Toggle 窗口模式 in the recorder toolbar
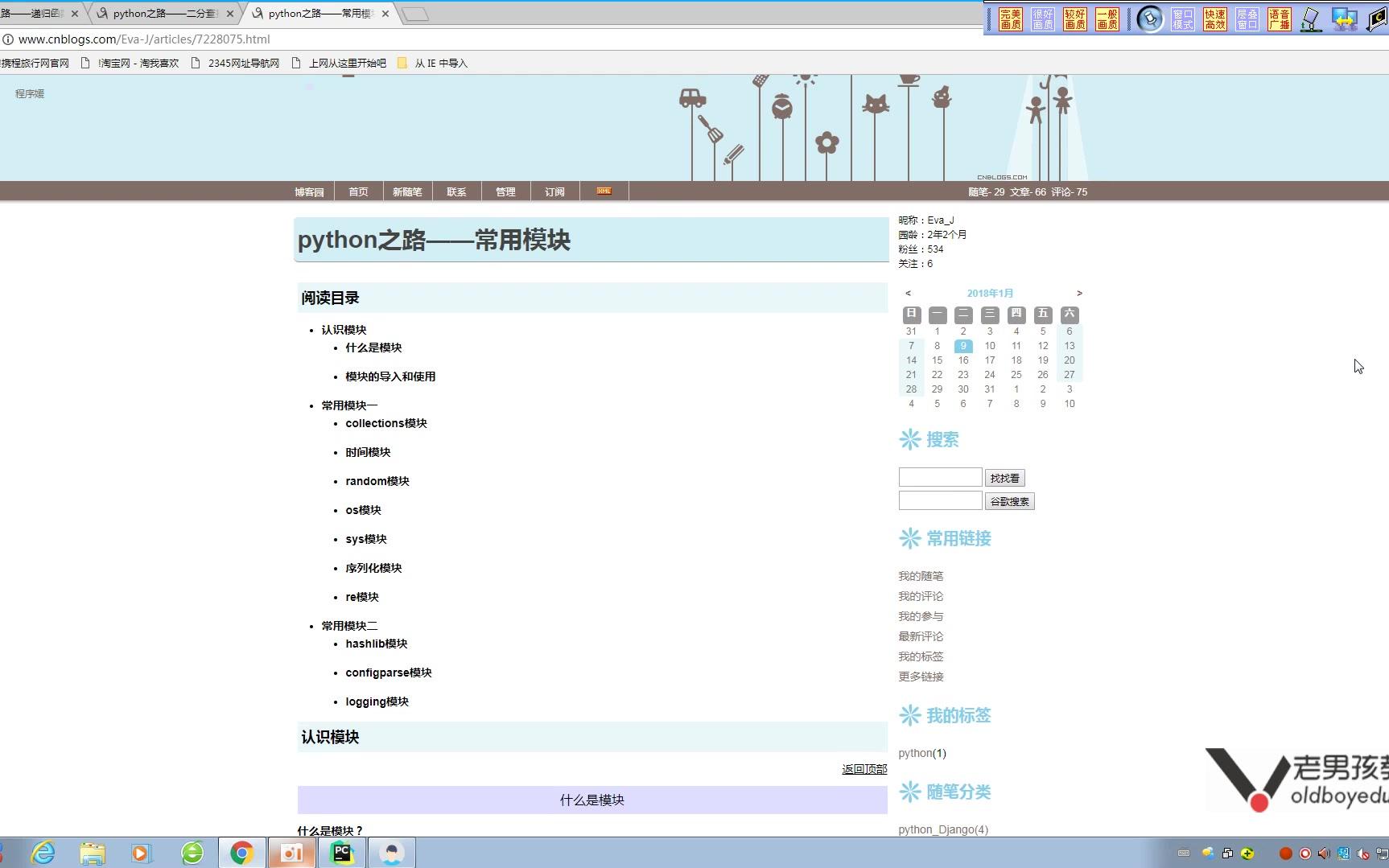The height and width of the screenshot is (868, 1389). point(1183,19)
